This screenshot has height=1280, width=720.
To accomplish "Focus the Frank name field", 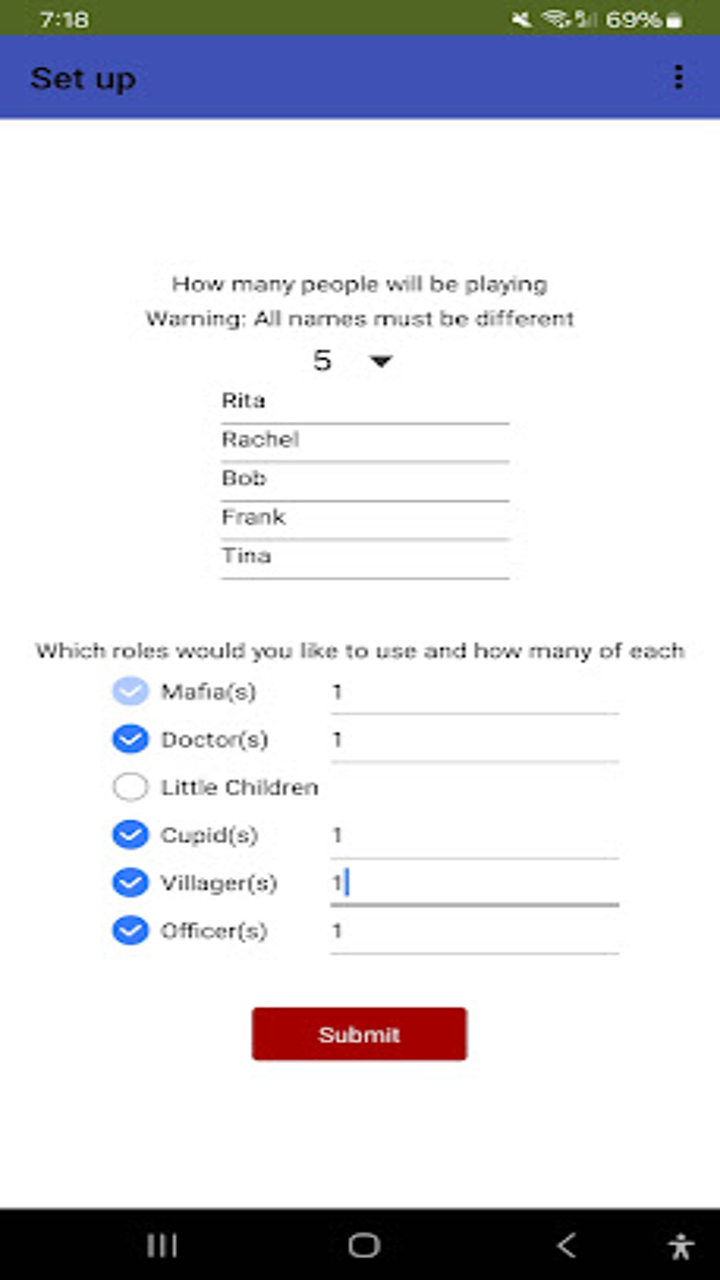I will click(364, 517).
